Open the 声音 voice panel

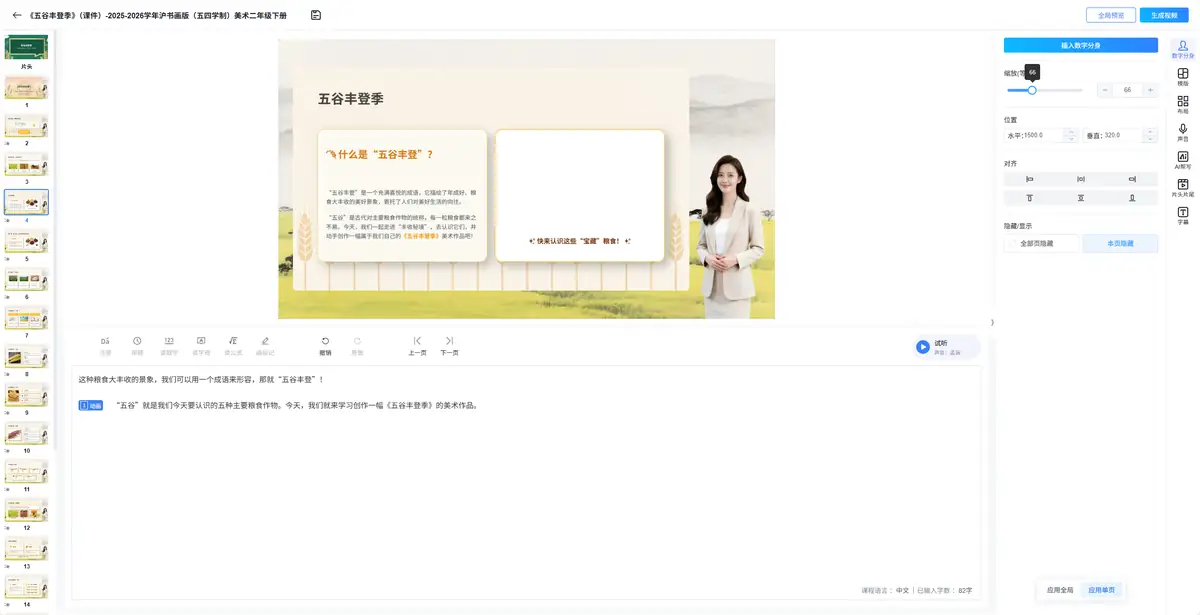pyautogui.click(x=1183, y=133)
